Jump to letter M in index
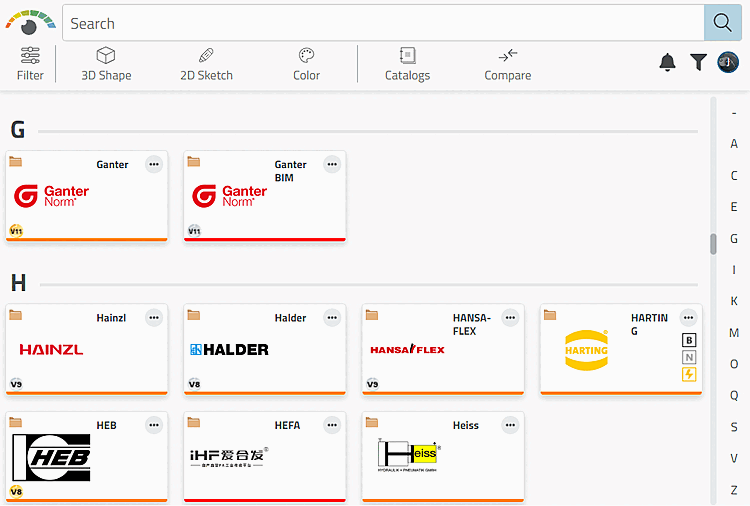750x506 pixels. coord(734,332)
